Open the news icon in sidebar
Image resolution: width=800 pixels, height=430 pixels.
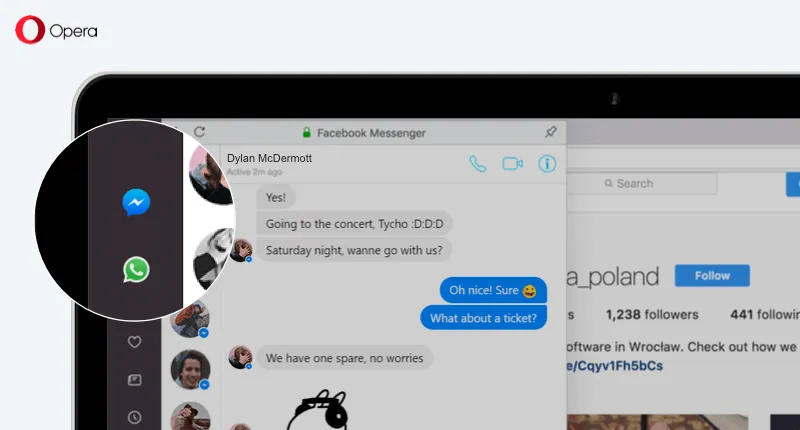pos(134,380)
